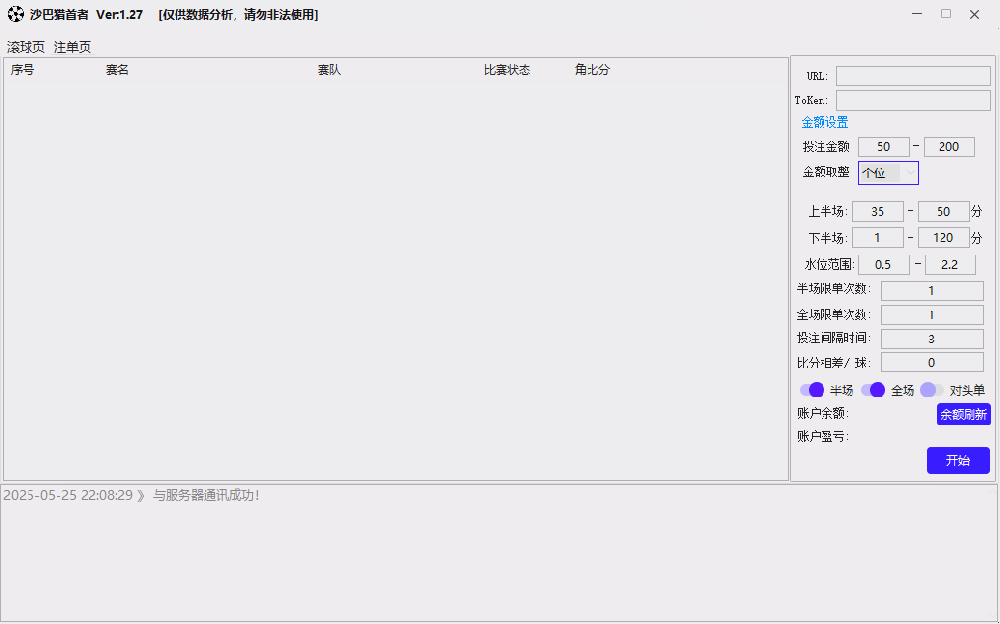Click the log entry 与服务器通讯成功
Image resolution: width=1000 pixels, height=624 pixels.
[206, 496]
